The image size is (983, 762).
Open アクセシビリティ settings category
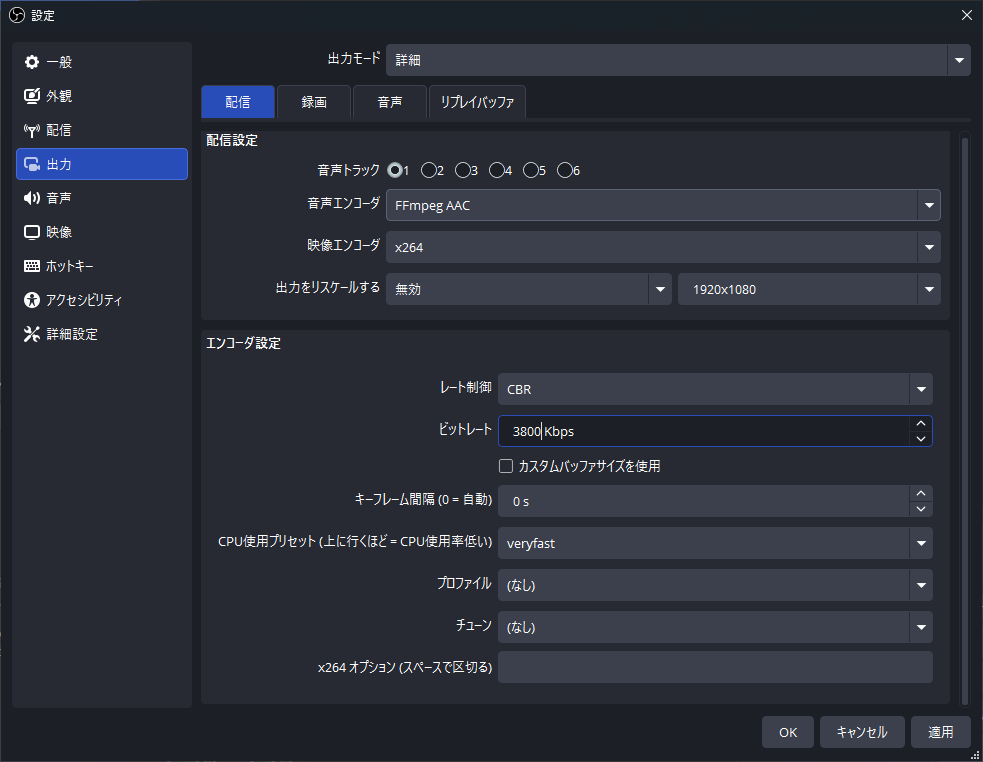(102, 300)
